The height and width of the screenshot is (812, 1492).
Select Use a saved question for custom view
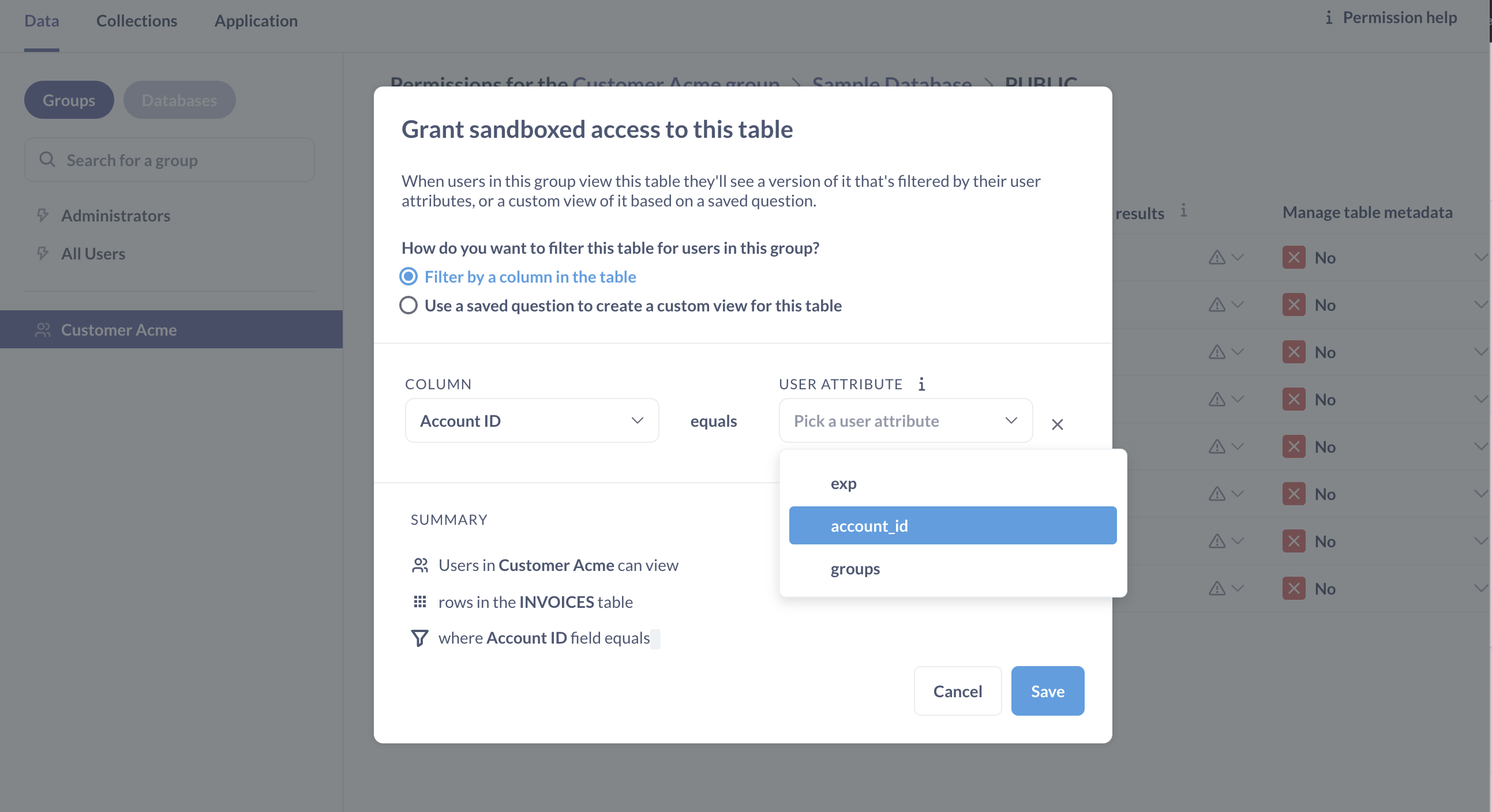coord(407,305)
